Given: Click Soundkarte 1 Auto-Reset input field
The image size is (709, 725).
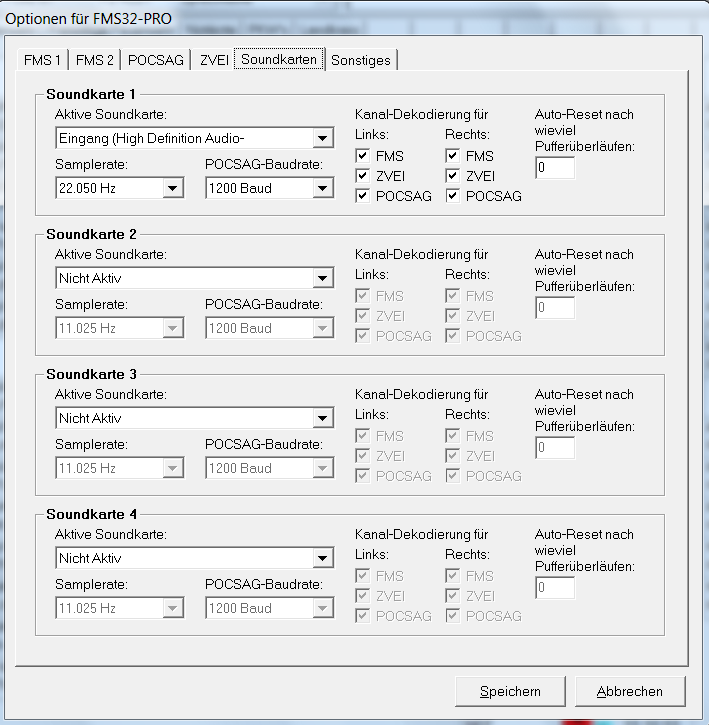Looking at the screenshot, I should [554, 168].
